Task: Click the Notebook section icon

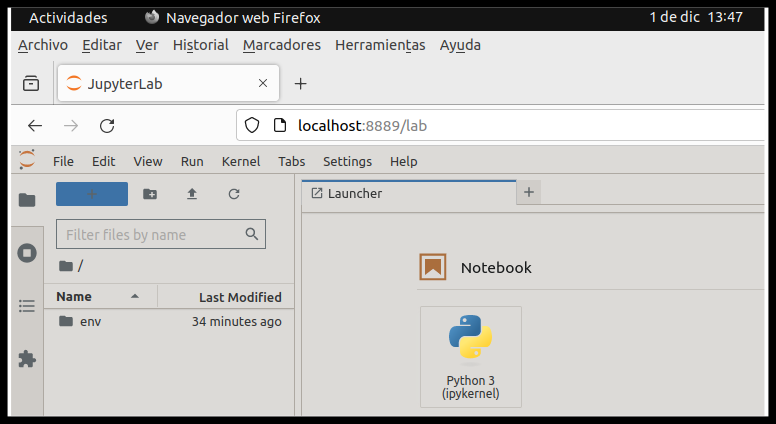Action: click(433, 267)
